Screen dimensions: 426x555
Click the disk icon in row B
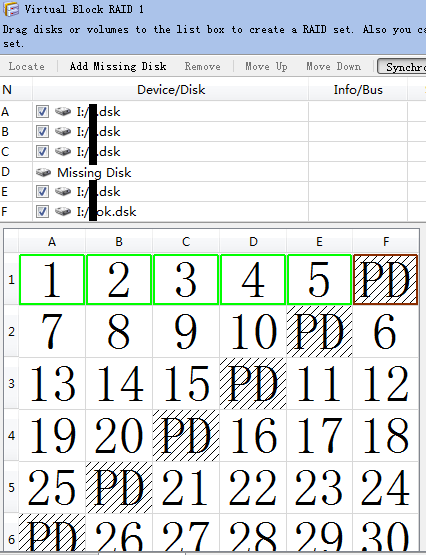pyautogui.click(x=63, y=132)
